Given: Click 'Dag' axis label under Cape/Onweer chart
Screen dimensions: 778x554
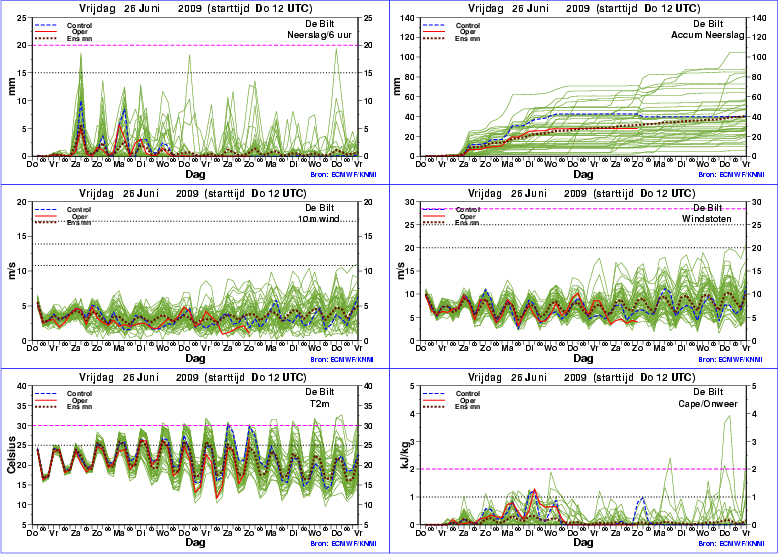Looking at the screenshot, I should pos(584,542).
